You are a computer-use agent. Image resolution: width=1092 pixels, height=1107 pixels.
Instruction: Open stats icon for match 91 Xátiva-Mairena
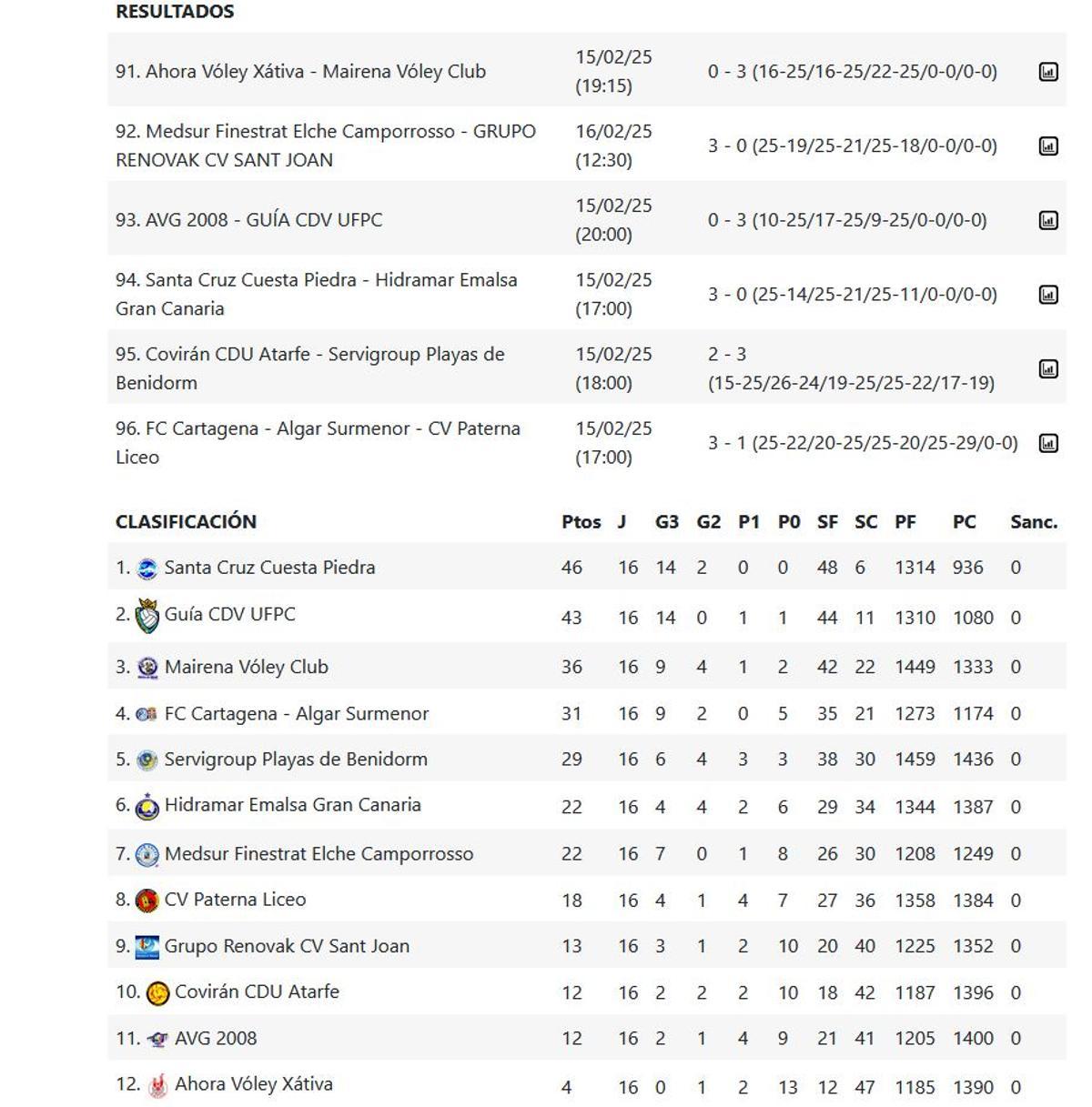pyautogui.click(x=1048, y=72)
